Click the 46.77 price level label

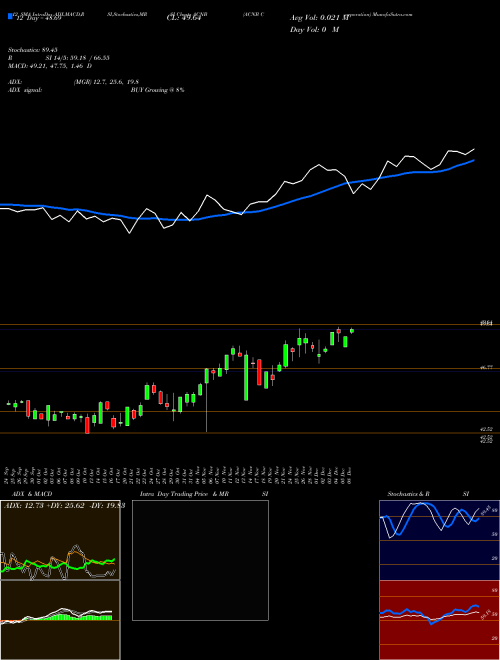pyautogui.click(x=487, y=367)
